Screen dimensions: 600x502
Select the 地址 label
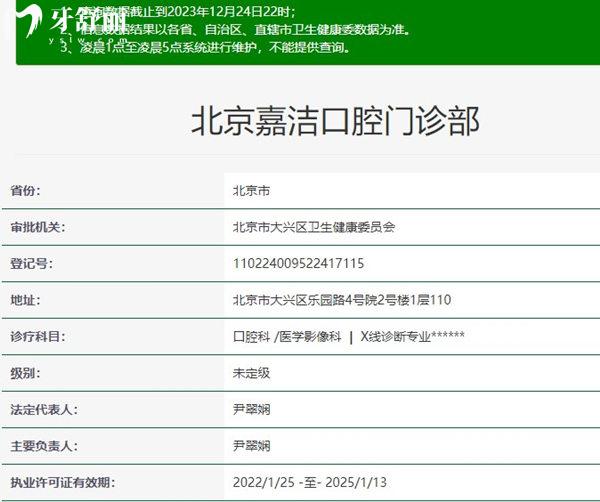tap(25, 300)
